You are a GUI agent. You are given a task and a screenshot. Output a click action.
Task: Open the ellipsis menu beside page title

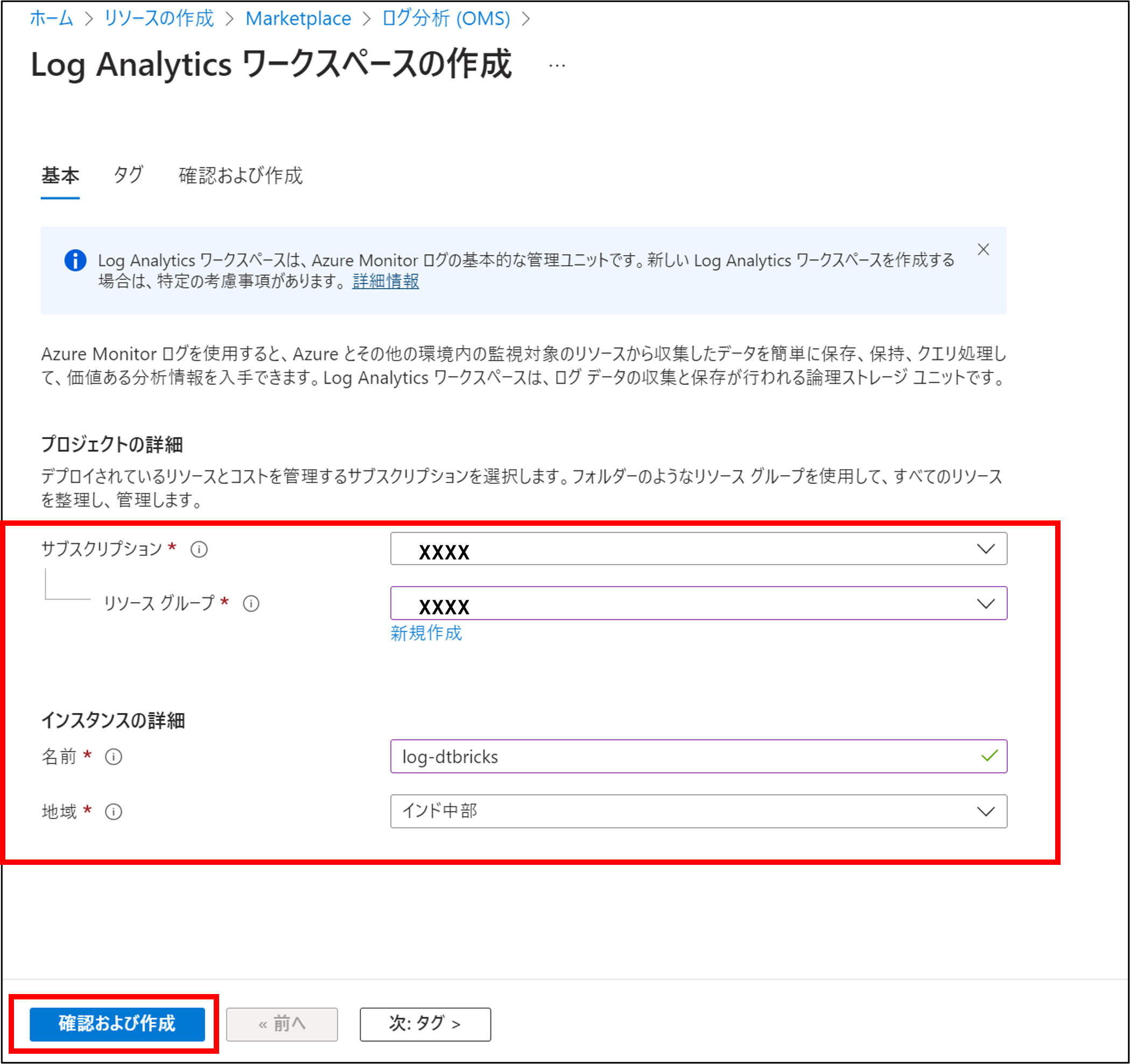click(557, 66)
